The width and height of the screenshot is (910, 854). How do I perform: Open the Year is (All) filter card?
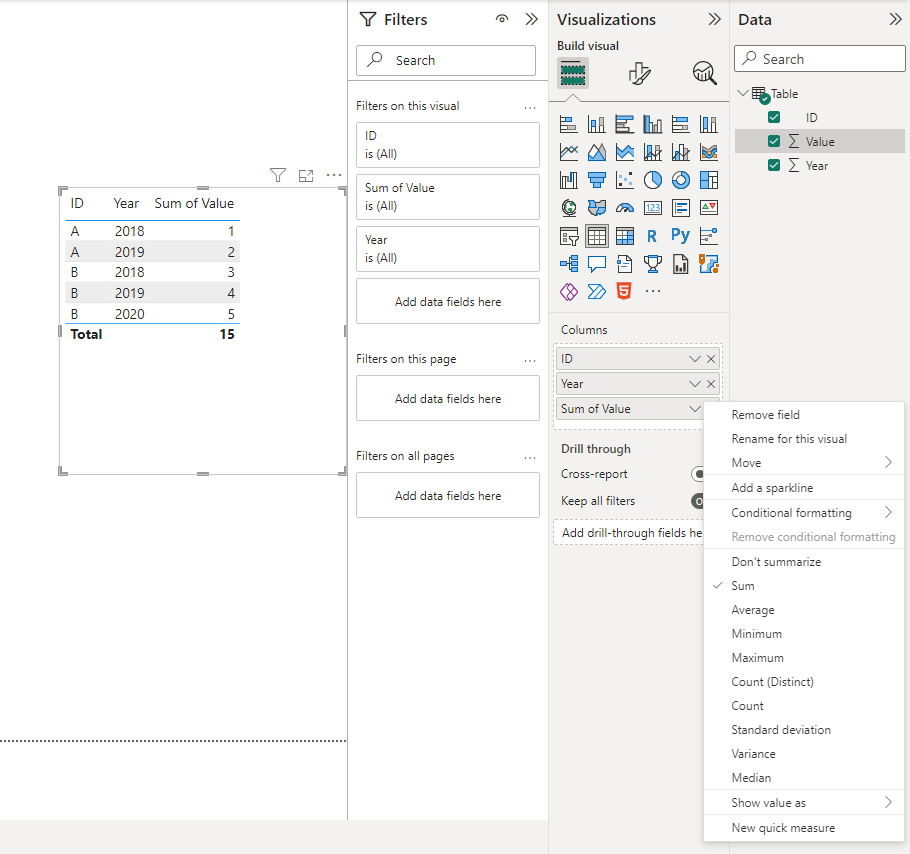coord(447,249)
